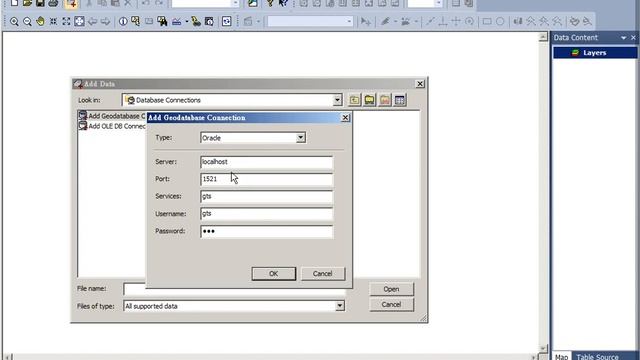Select the Measure ruler tool
Screen dimensions: 640x360
pos(176,21)
